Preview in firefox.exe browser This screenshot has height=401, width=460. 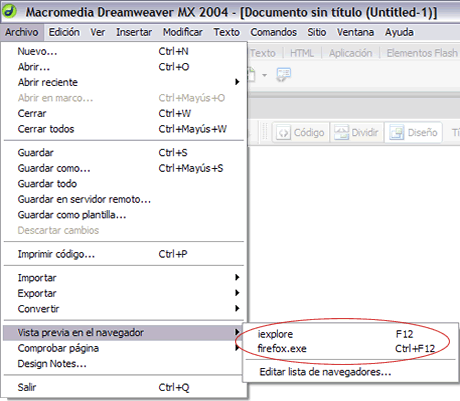coord(351,349)
